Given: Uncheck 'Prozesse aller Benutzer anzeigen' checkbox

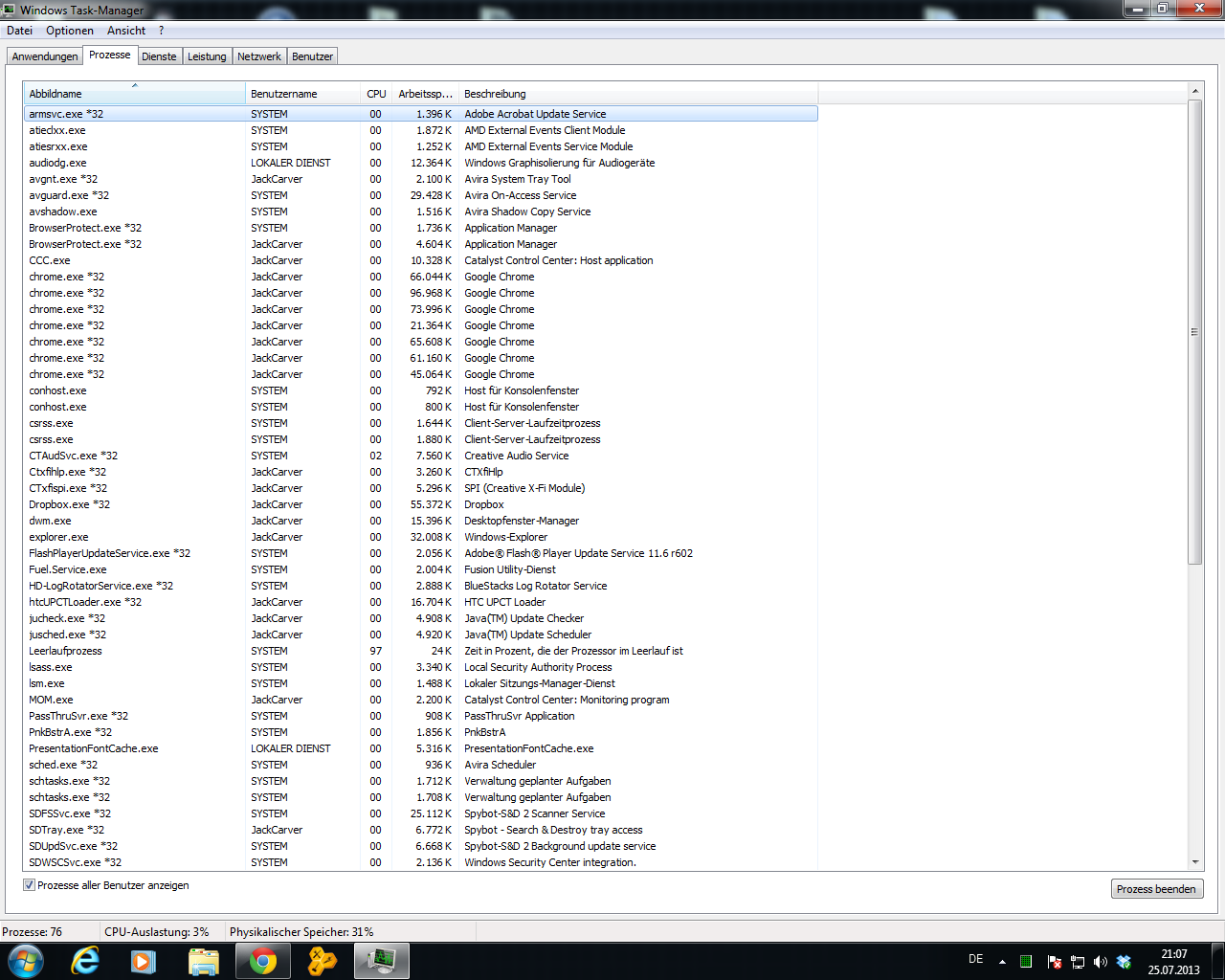Looking at the screenshot, I should [29, 885].
